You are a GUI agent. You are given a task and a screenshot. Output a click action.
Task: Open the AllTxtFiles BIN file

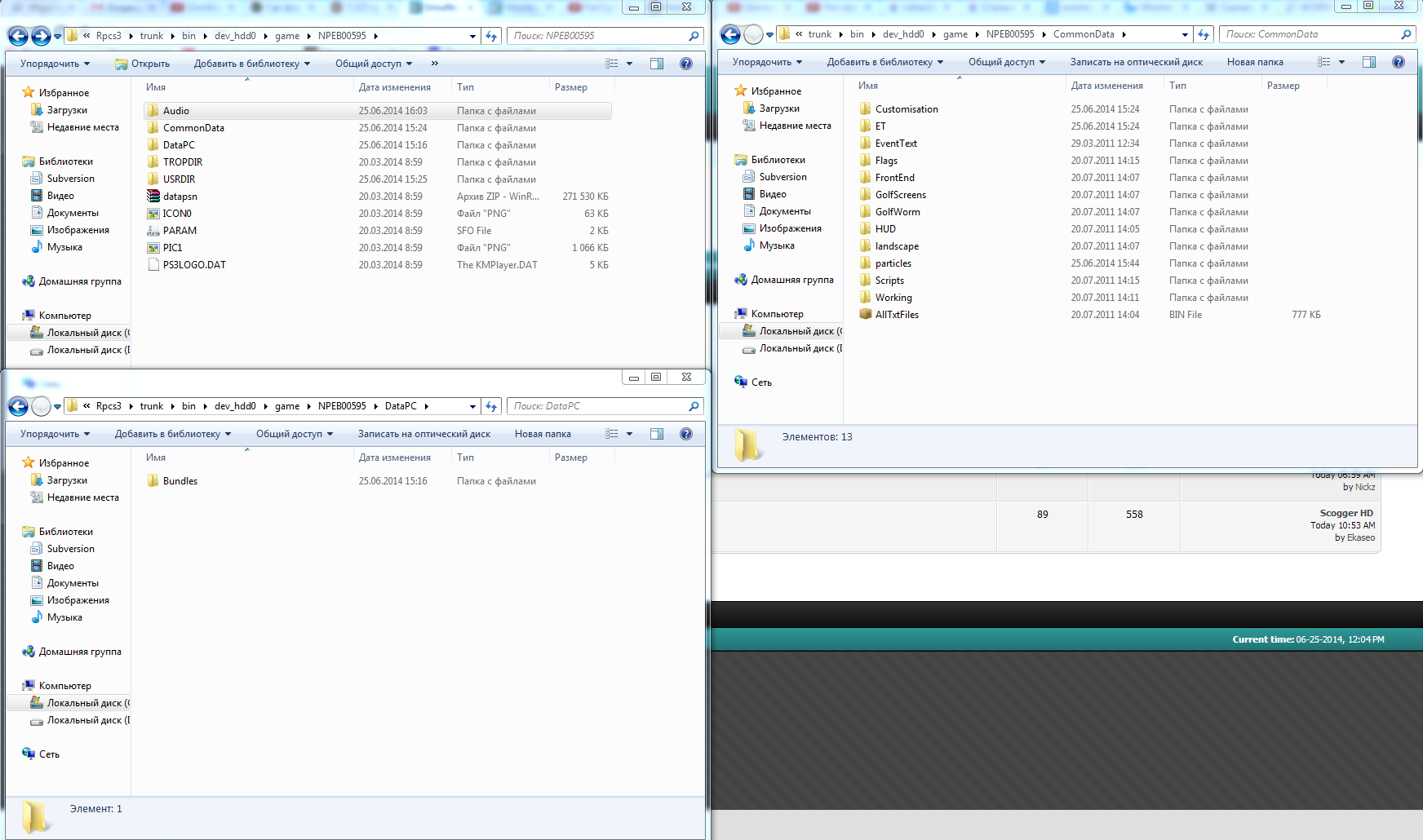[896, 315]
